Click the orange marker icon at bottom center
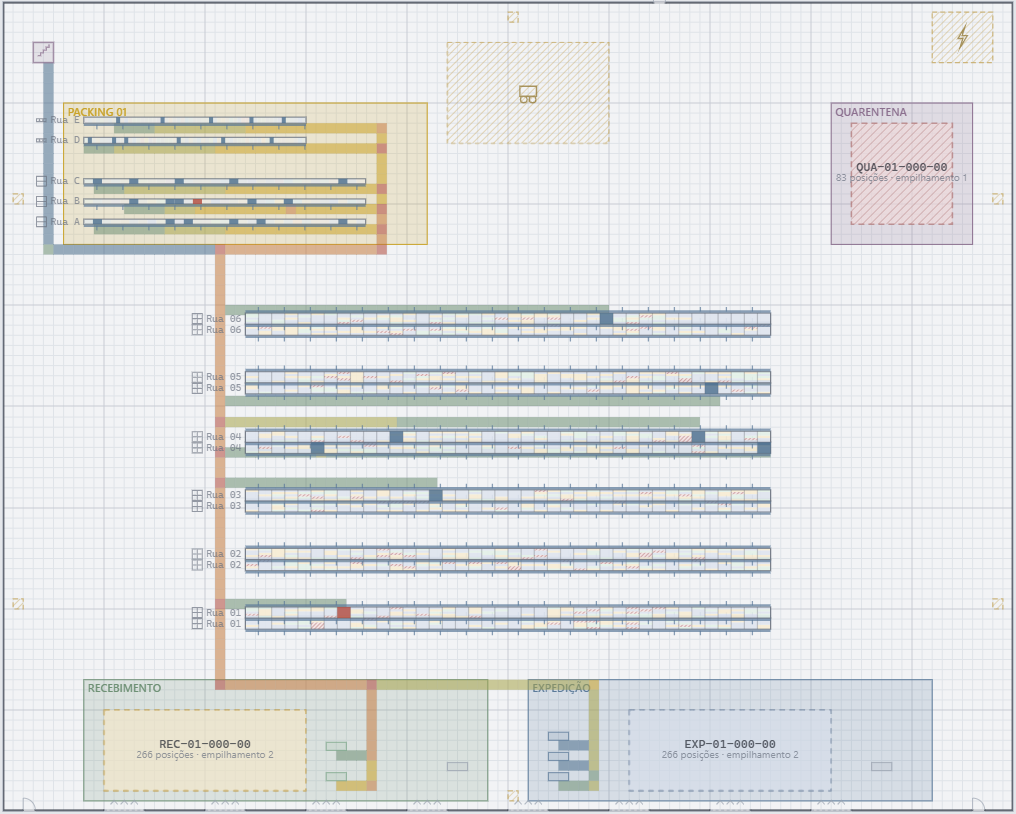The height and width of the screenshot is (814, 1016). (513, 795)
